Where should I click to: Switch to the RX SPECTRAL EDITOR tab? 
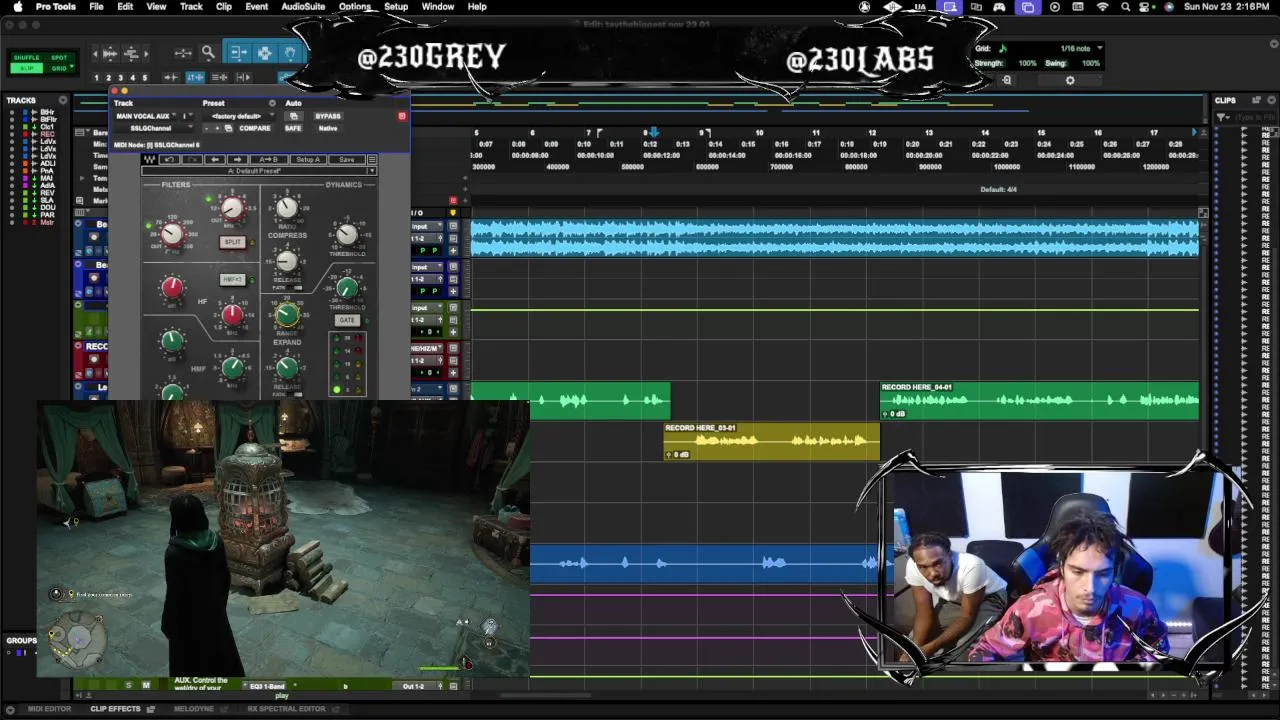(286, 709)
